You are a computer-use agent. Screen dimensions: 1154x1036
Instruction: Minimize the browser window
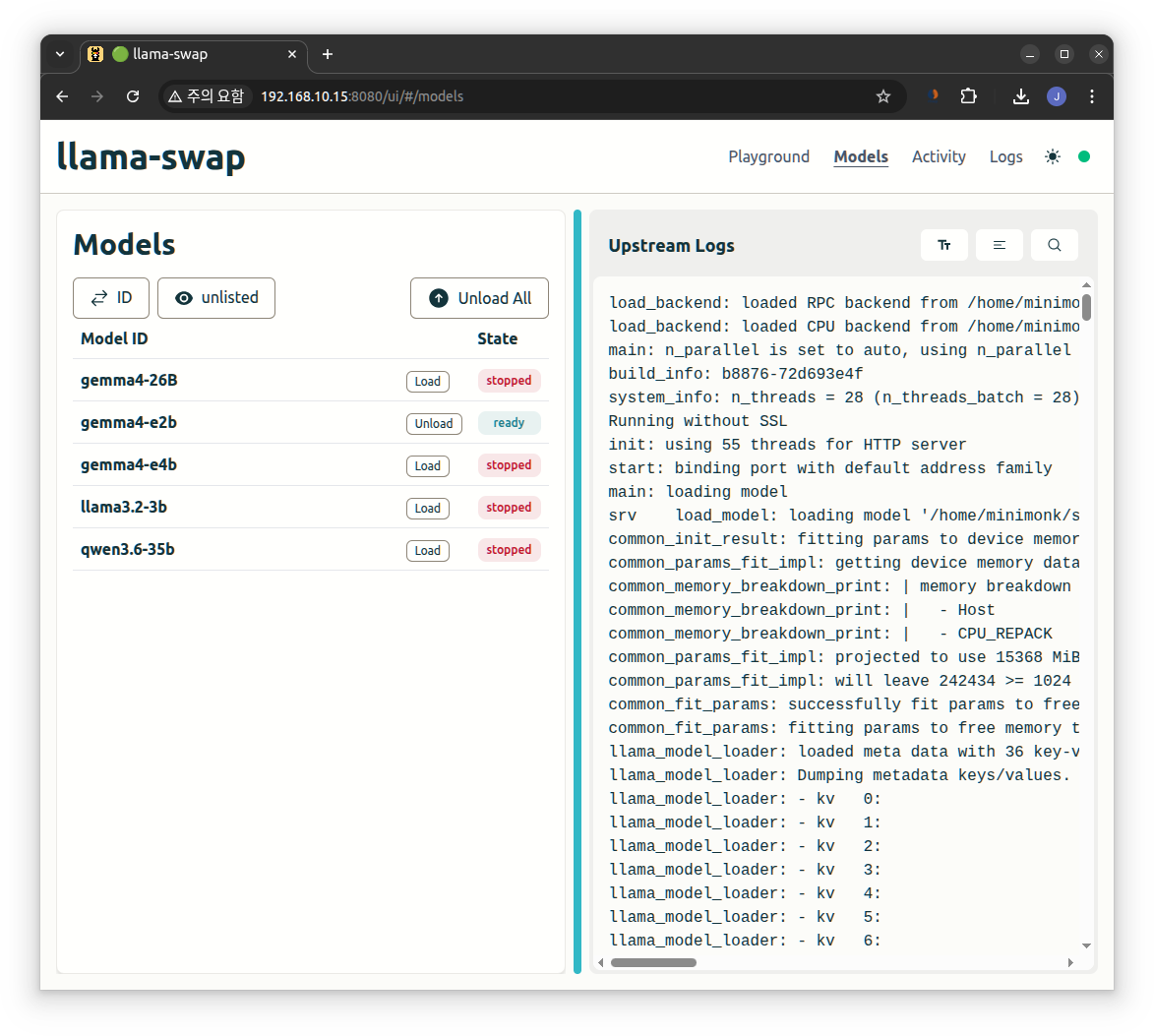click(1030, 54)
